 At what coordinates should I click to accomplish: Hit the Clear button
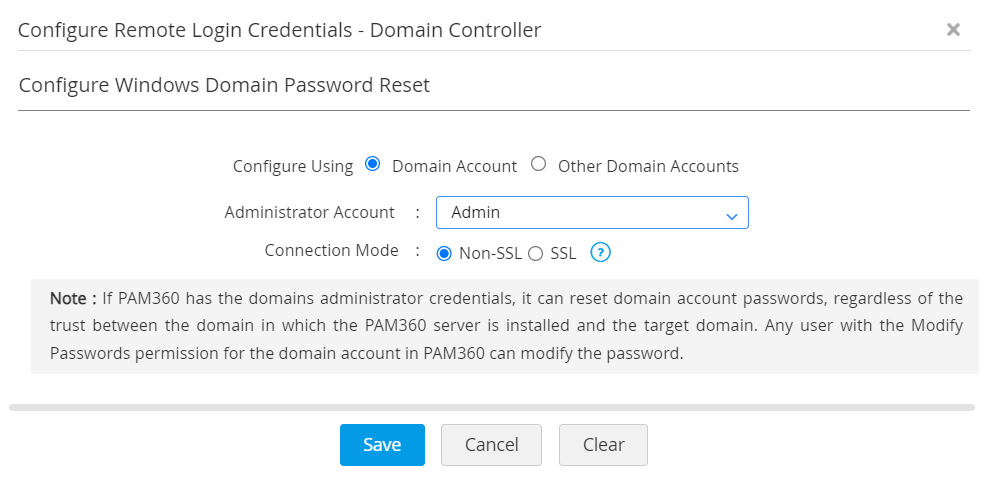[603, 445]
